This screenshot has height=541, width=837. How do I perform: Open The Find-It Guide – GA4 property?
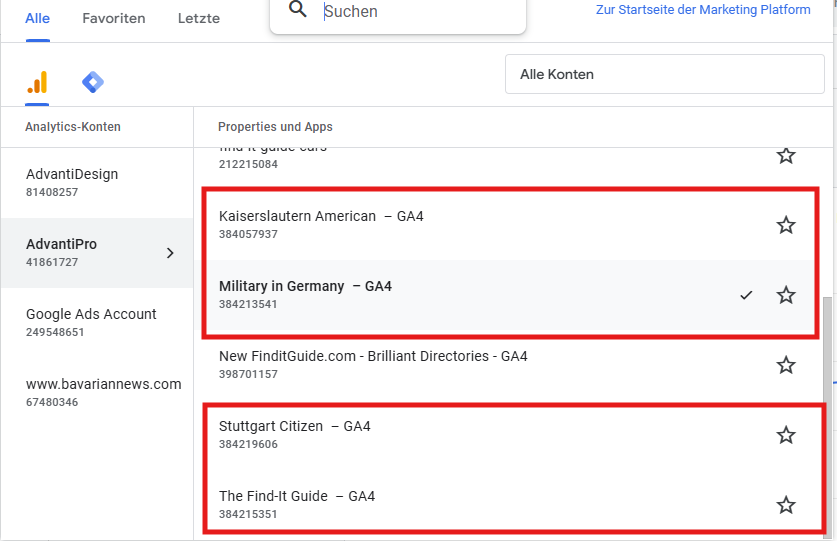[x=297, y=496]
